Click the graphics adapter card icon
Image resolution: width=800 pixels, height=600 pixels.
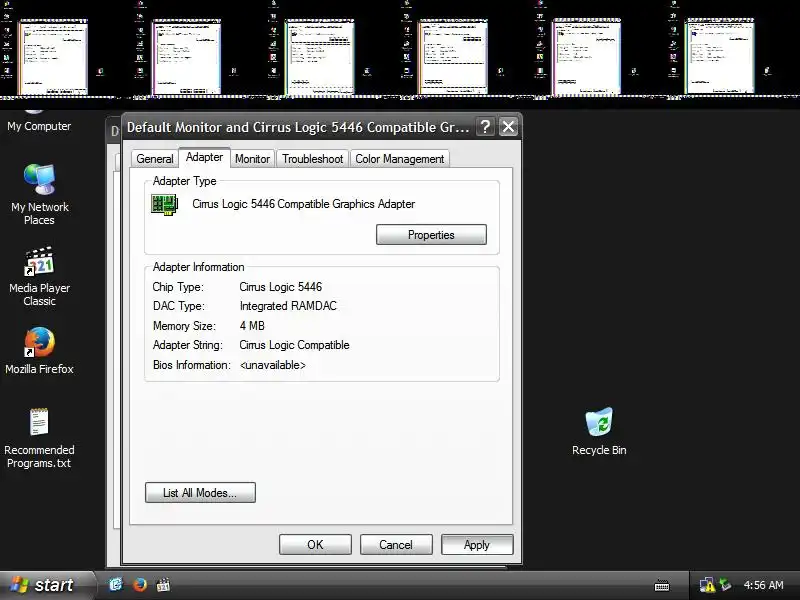(x=164, y=205)
